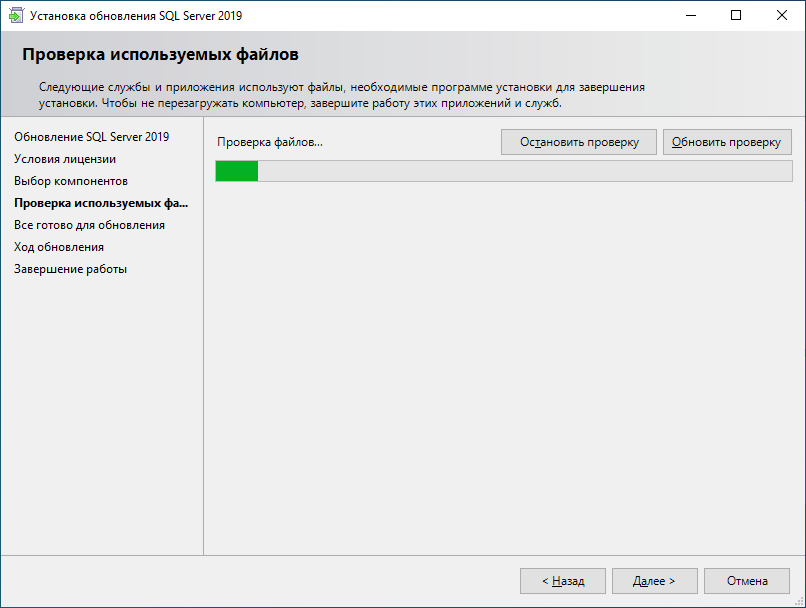
Task: Select the Обновление SQL Server 2019 step
Action: (x=91, y=137)
